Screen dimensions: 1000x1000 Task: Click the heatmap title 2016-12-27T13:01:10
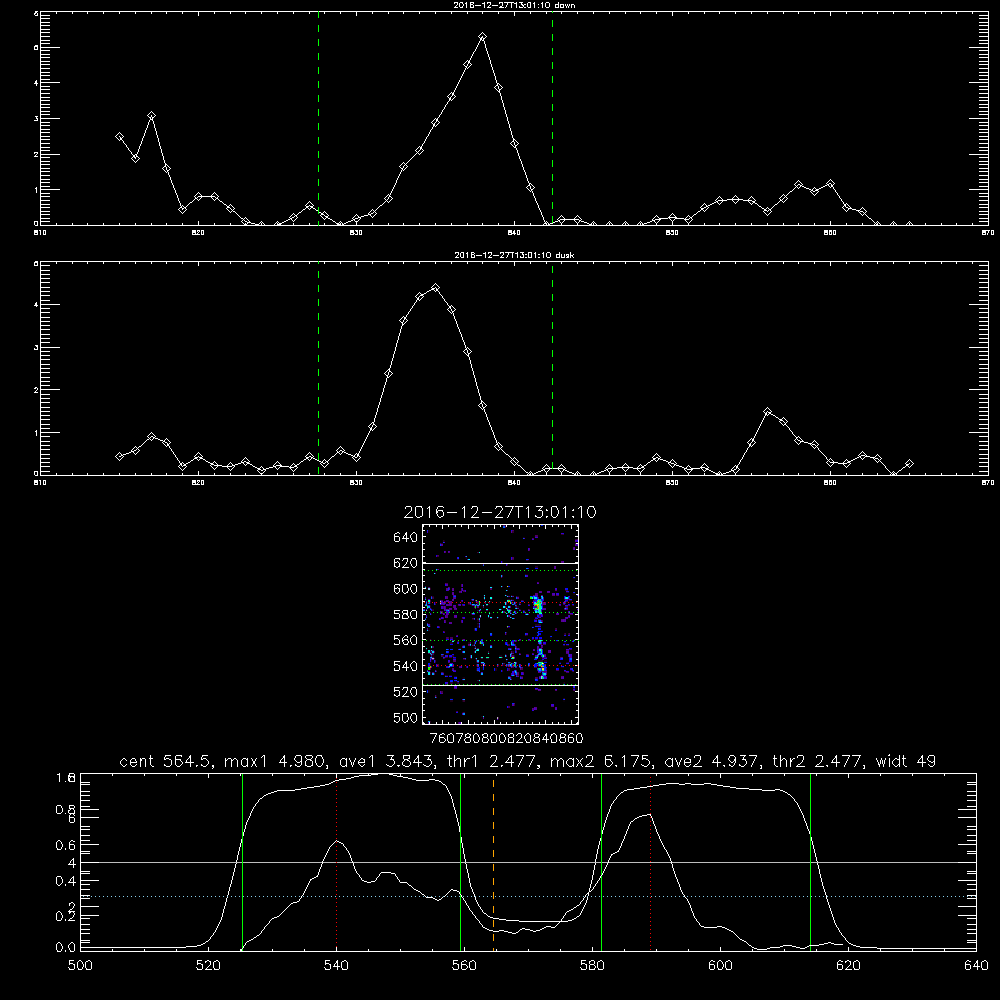click(500, 512)
